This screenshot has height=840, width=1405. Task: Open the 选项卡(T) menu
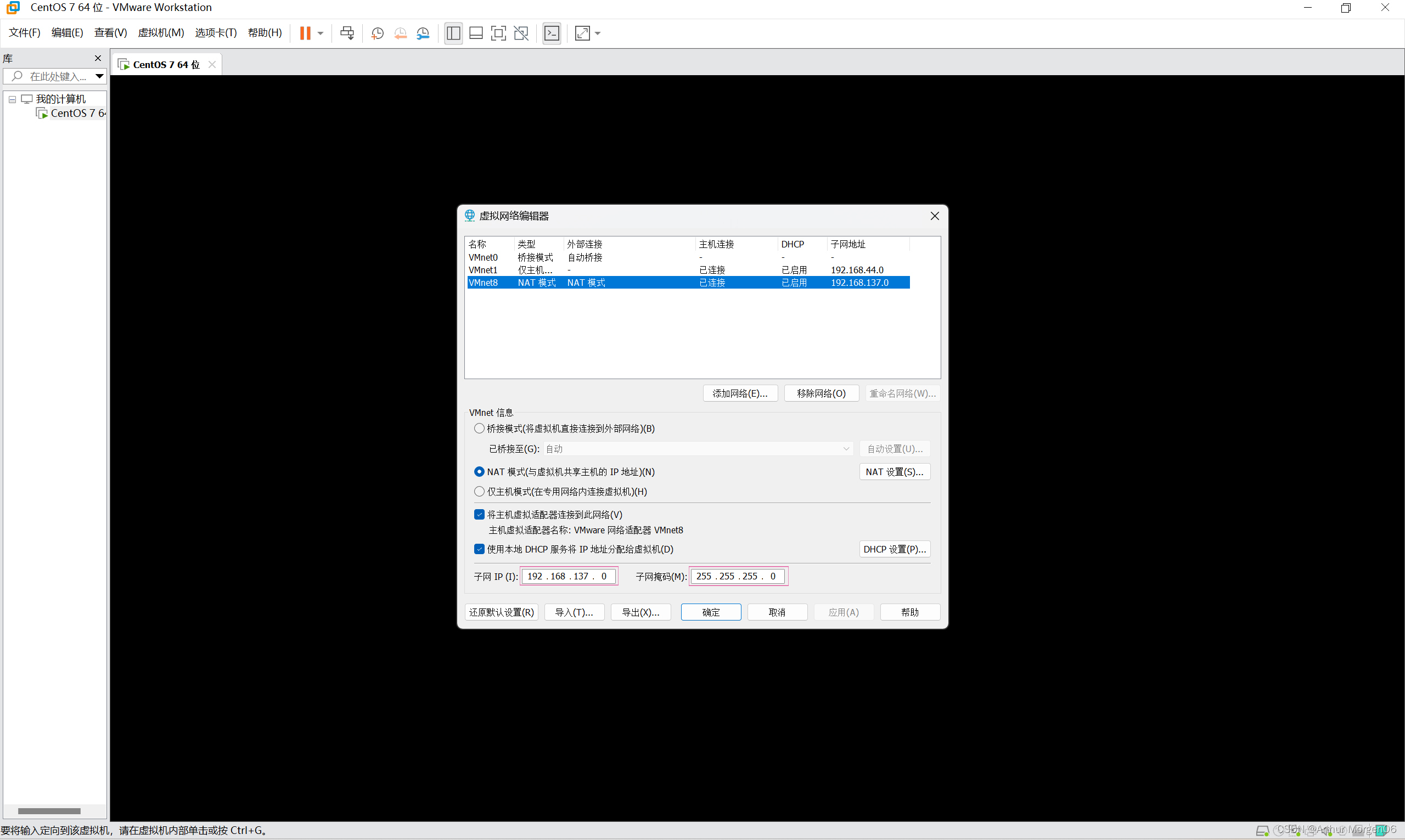pyautogui.click(x=216, y=33)
